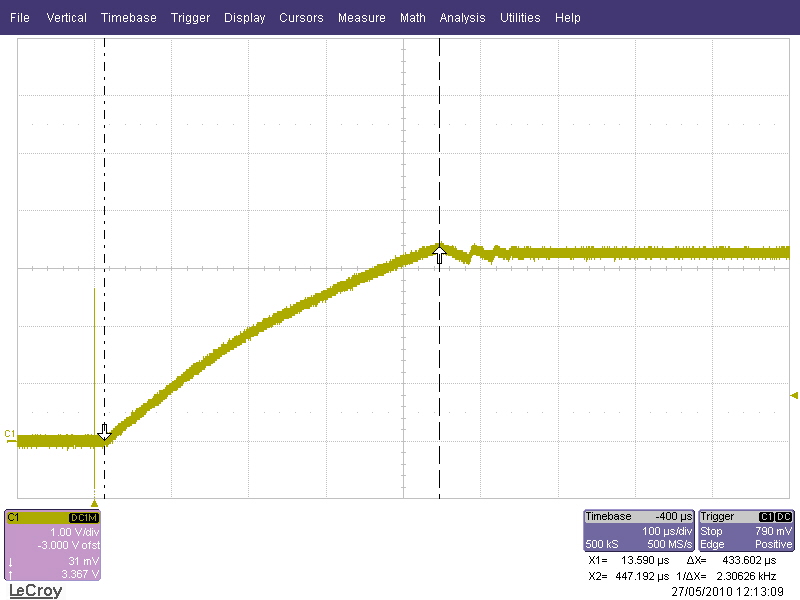Click the 500 MS/s sample rate
The height and width of the screenshot is (600, 800).
coord(670,544)
